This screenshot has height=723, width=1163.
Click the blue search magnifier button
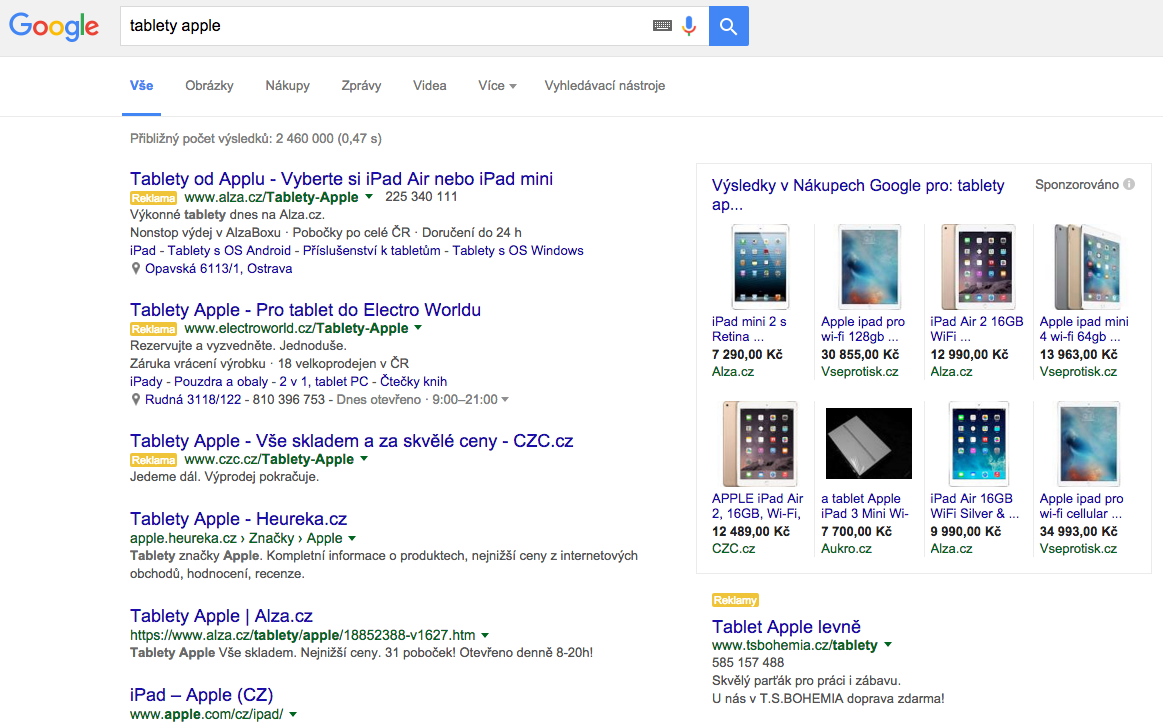728,26
